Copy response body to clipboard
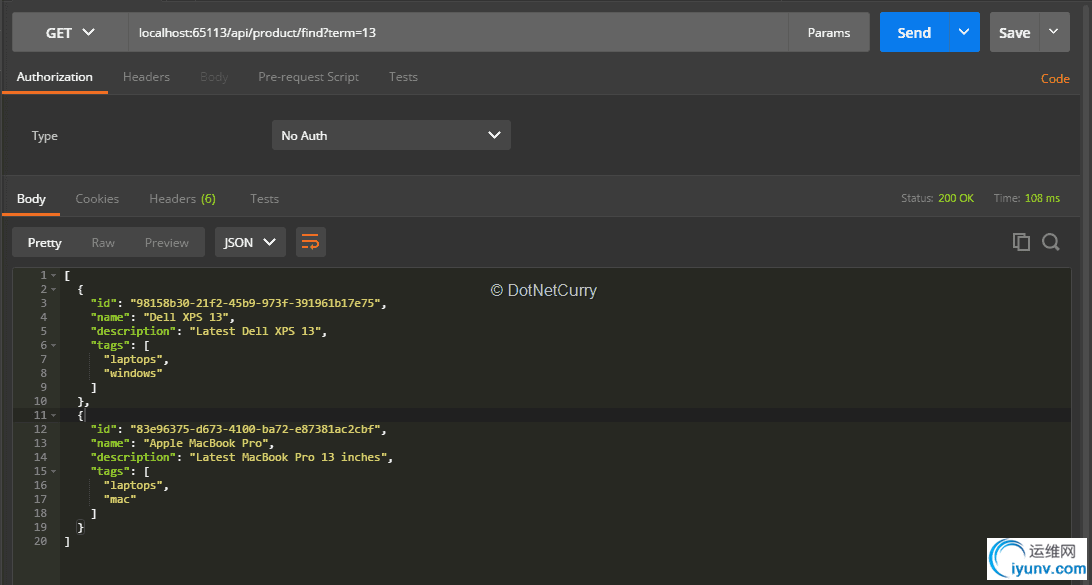Viewport: 1092px width, 585px height. tap(1021, 242)
